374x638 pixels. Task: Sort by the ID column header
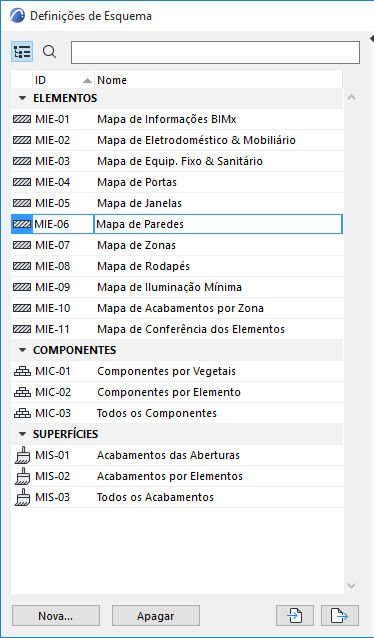pyautogui.click(x=63, y=80)
